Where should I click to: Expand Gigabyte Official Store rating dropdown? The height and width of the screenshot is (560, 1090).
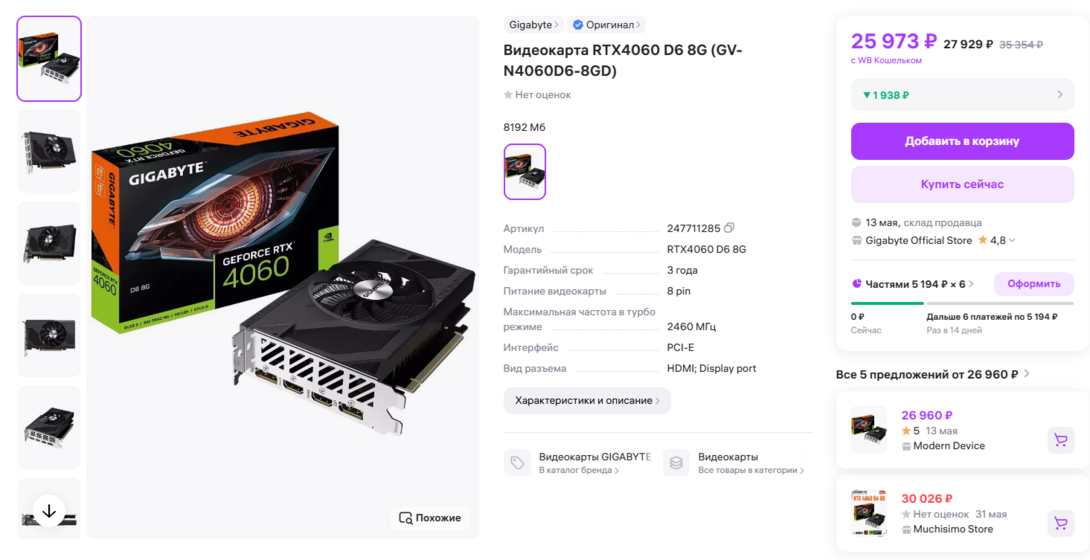(x=1012, y=240)
